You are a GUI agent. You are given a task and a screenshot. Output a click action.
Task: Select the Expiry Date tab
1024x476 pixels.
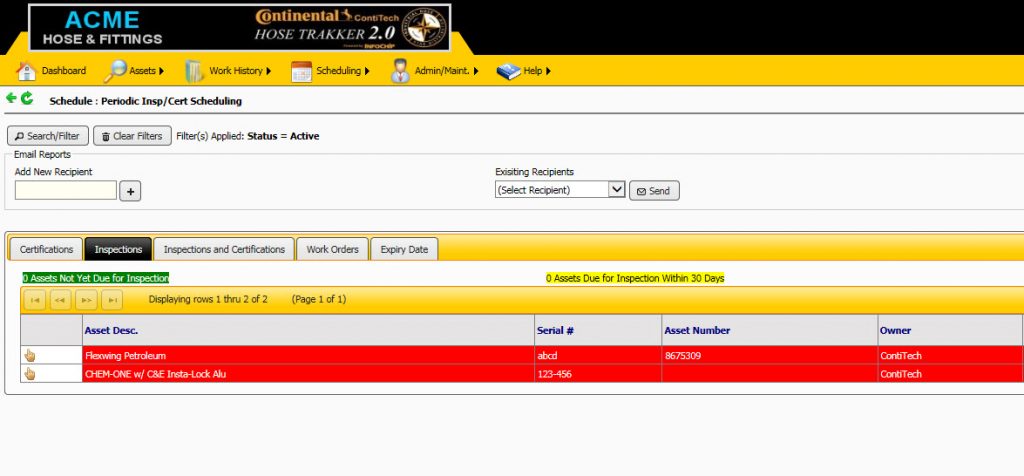coord(404,249)
